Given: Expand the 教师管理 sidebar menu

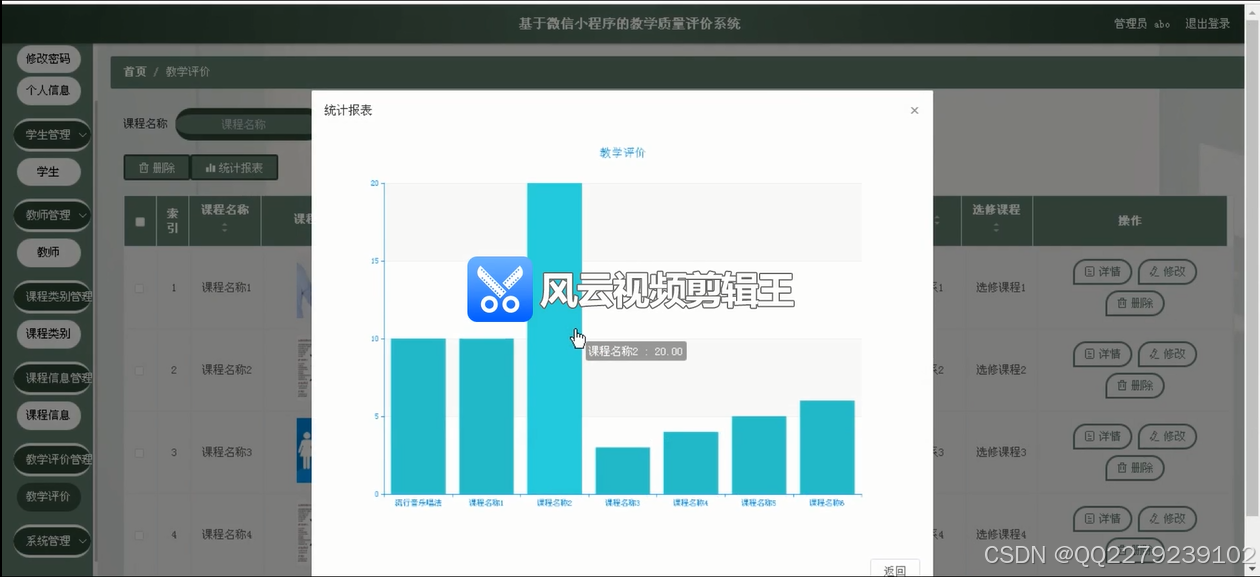Looking at the screenshot, I should click(x=51, y=215).
